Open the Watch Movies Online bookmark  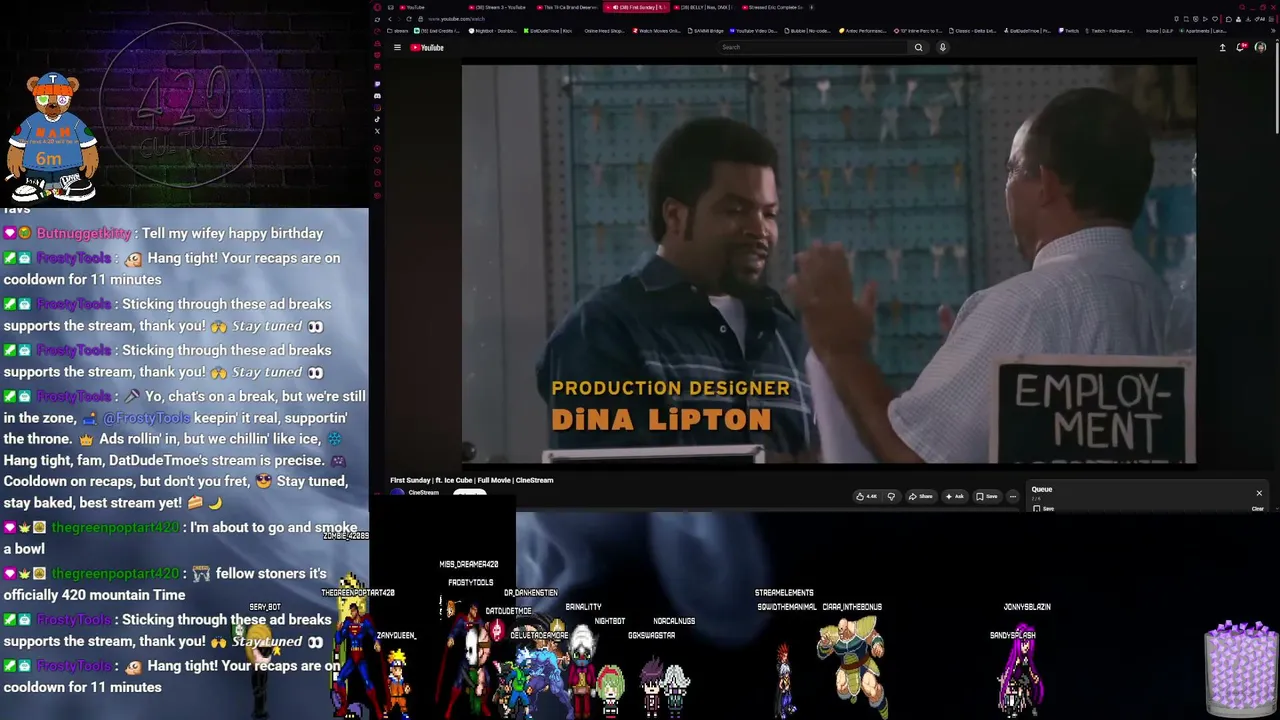657,31
